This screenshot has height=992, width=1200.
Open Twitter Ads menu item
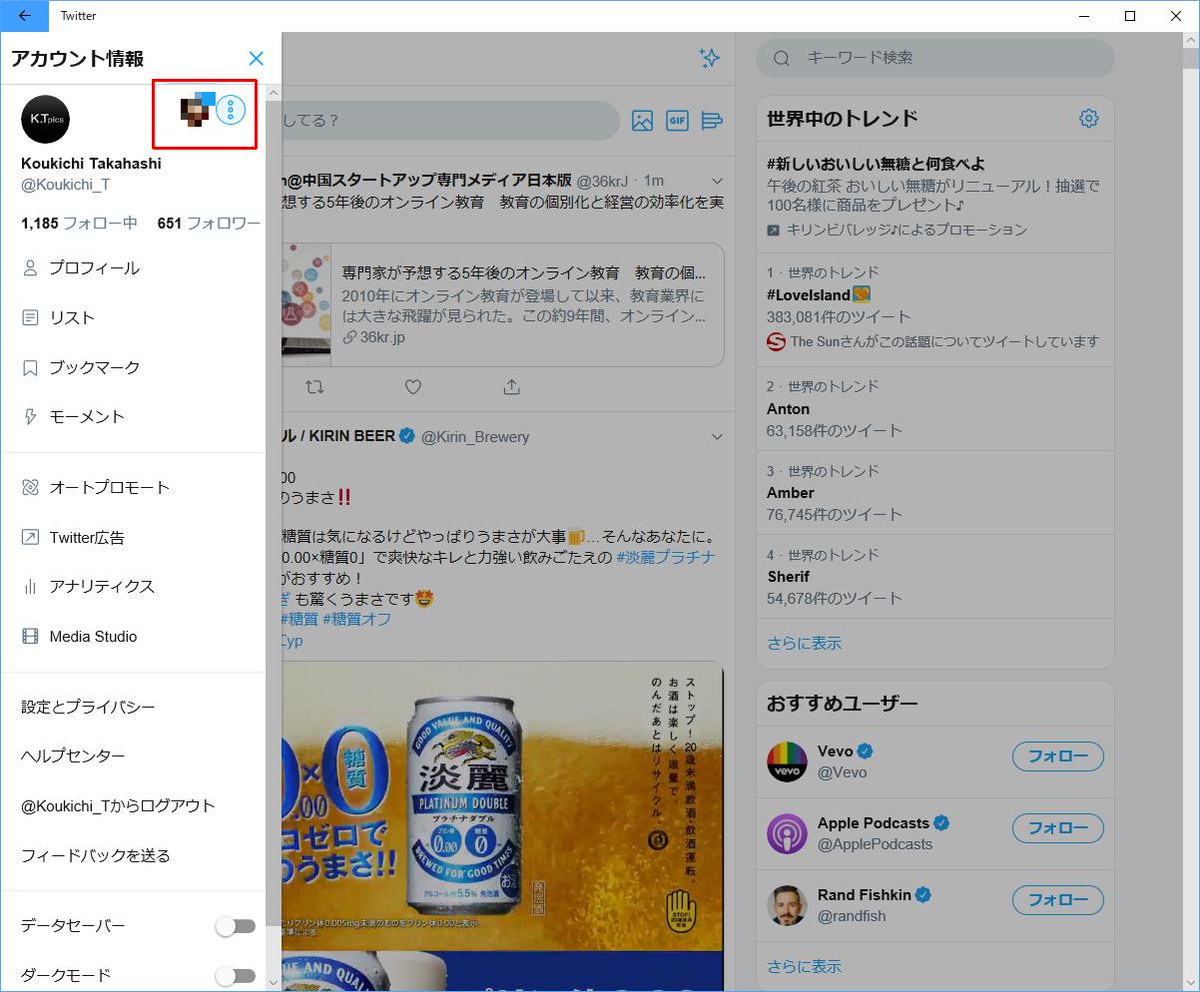click(134, 538)
